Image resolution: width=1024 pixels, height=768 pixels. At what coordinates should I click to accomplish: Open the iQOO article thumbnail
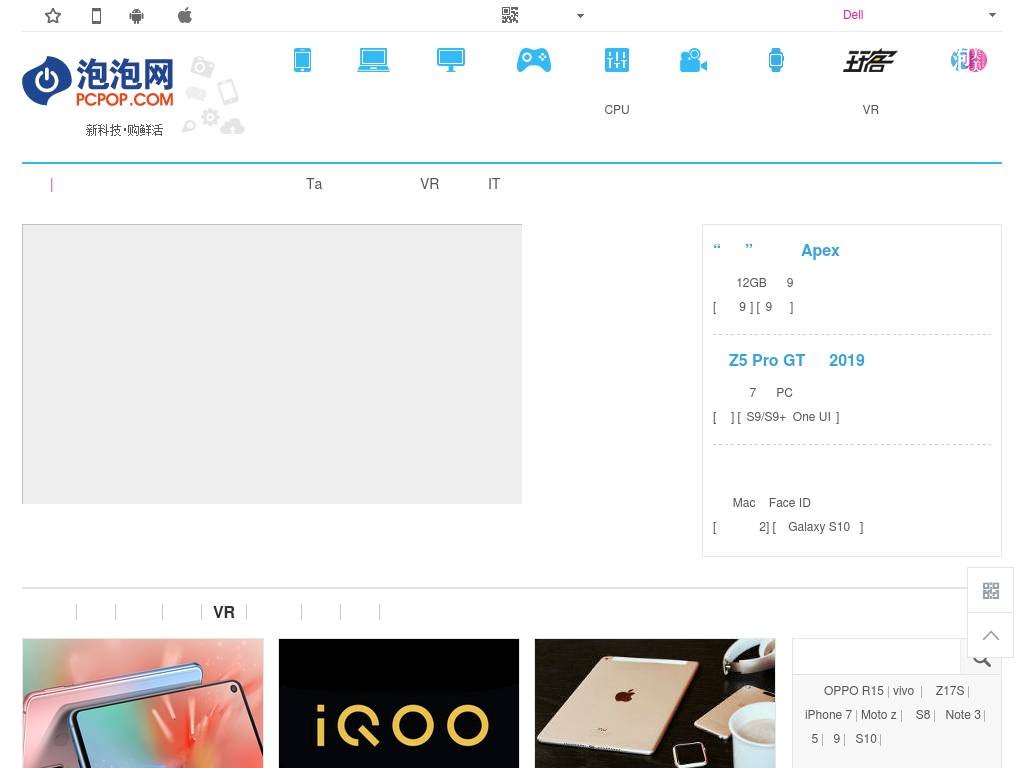click(x=399, y=703)
